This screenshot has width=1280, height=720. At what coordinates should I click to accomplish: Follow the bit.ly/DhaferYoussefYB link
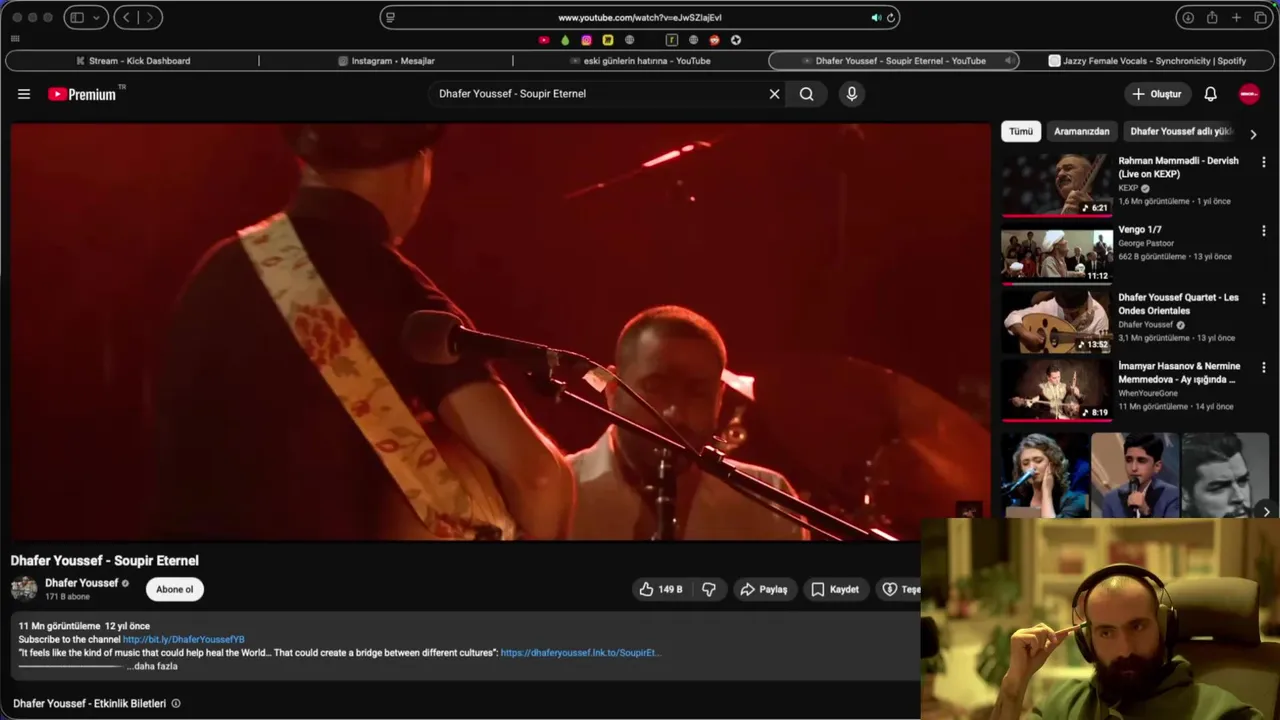coord(183,639)
